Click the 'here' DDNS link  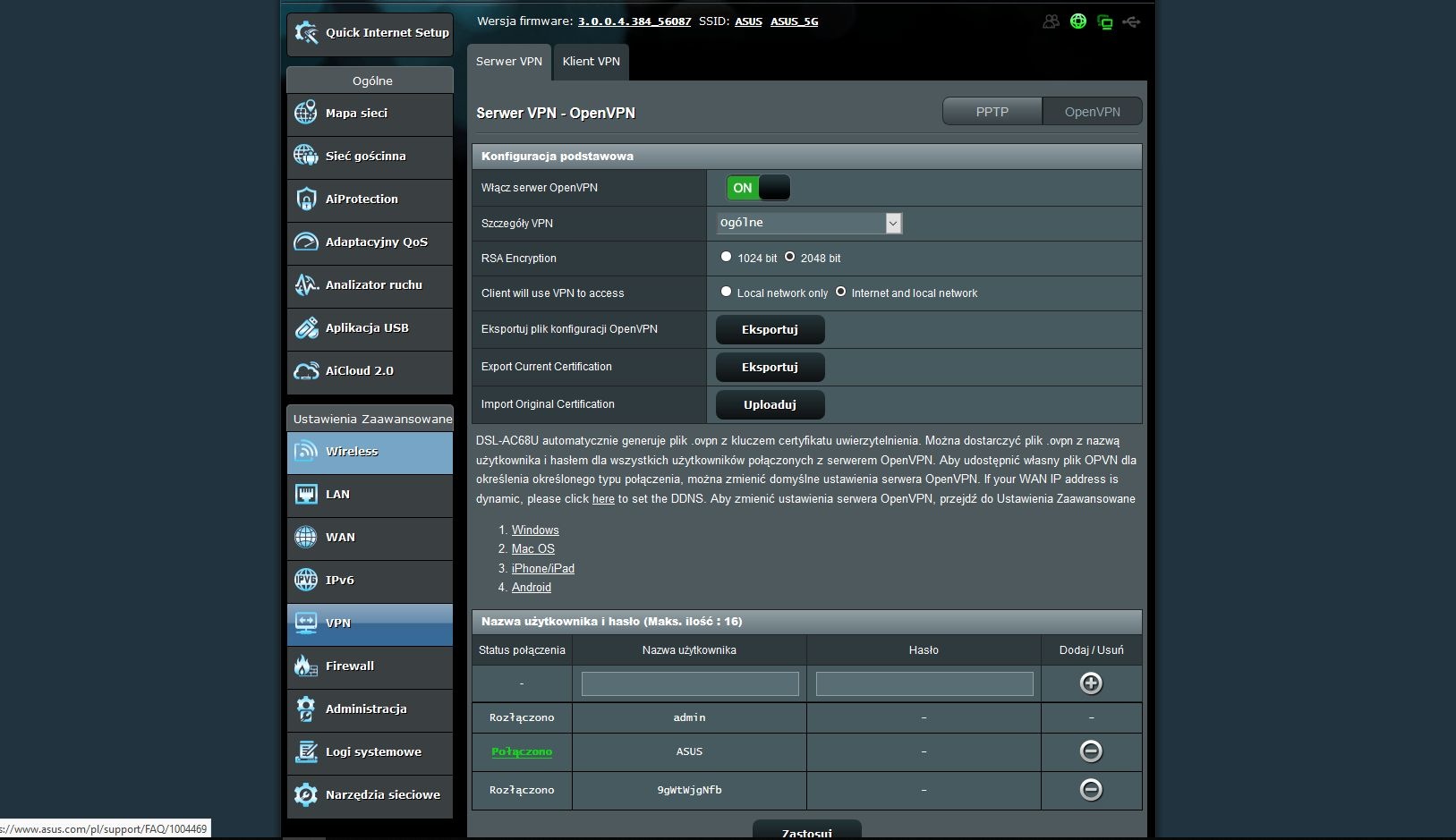click(603, 499)
